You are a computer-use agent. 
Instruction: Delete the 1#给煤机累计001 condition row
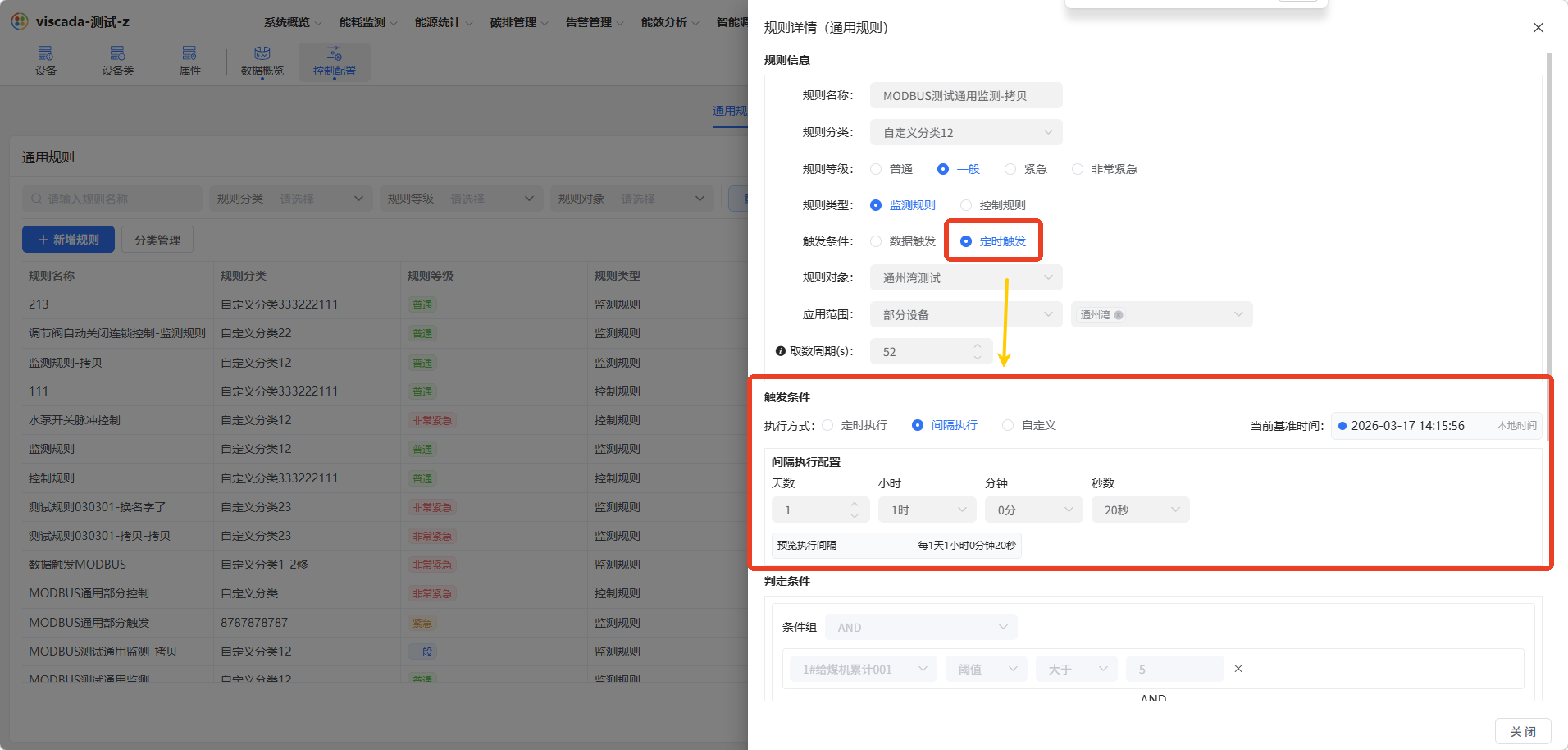(1238, 669)
